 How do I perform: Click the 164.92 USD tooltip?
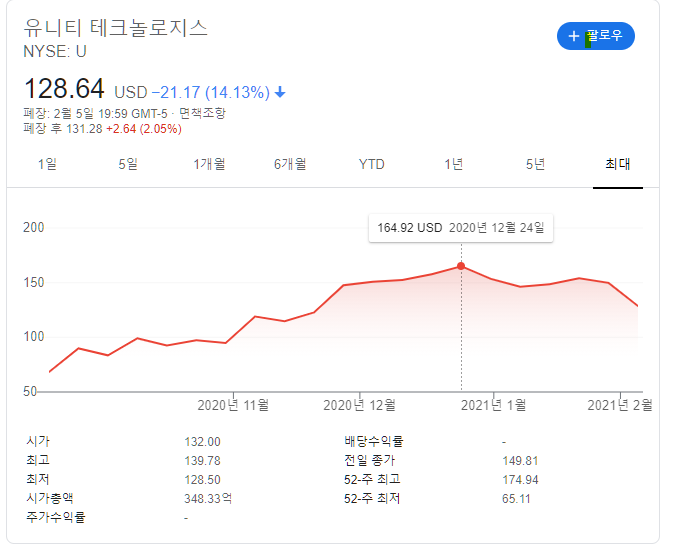coord(461,228)
